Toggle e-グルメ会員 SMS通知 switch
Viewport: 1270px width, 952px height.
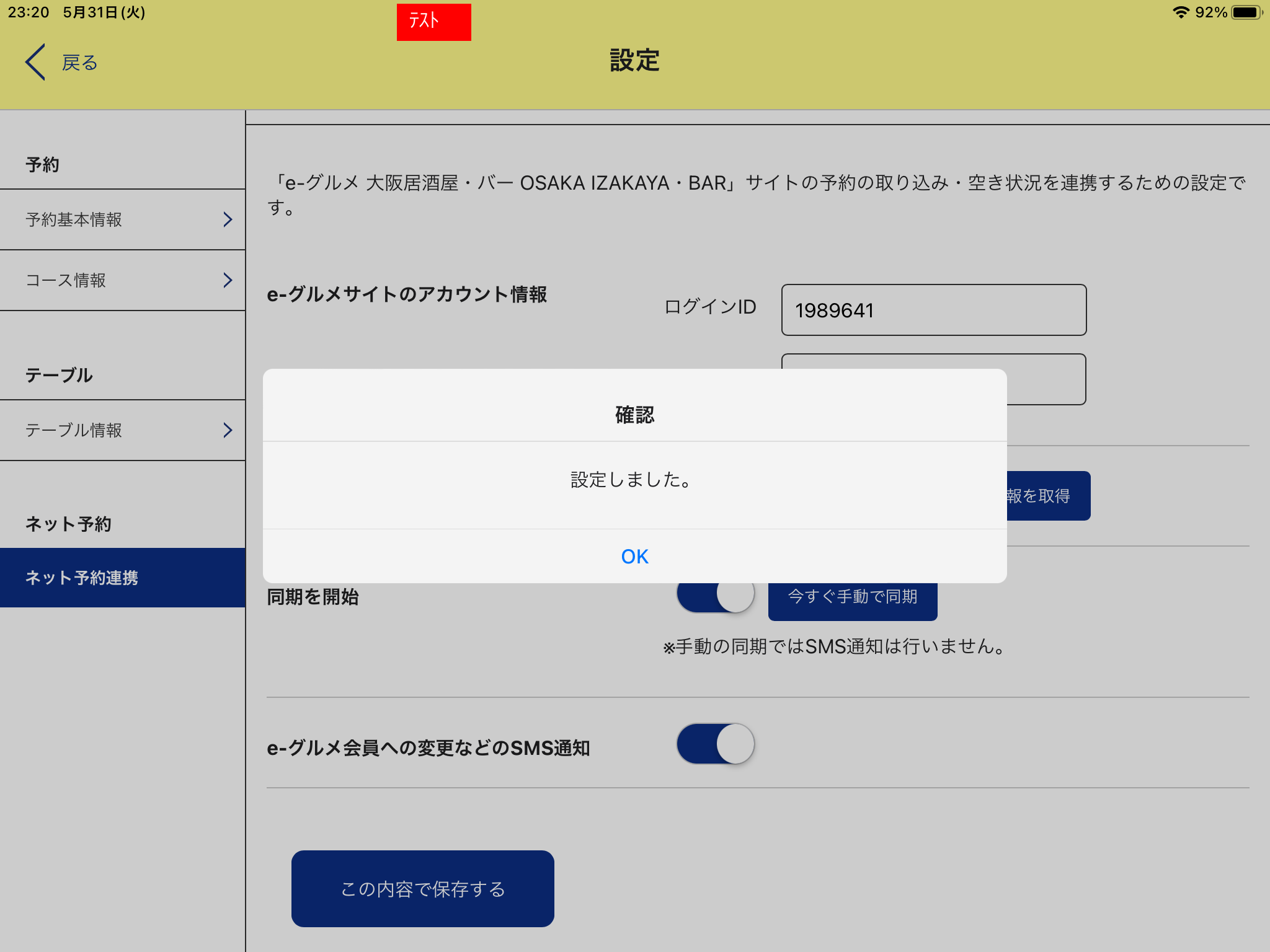click(x=716, y=744)
